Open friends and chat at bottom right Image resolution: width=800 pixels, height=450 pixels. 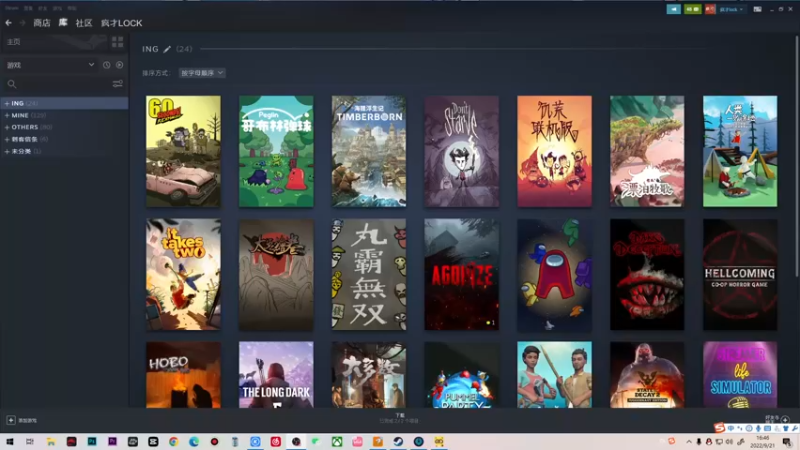point(778,419)
